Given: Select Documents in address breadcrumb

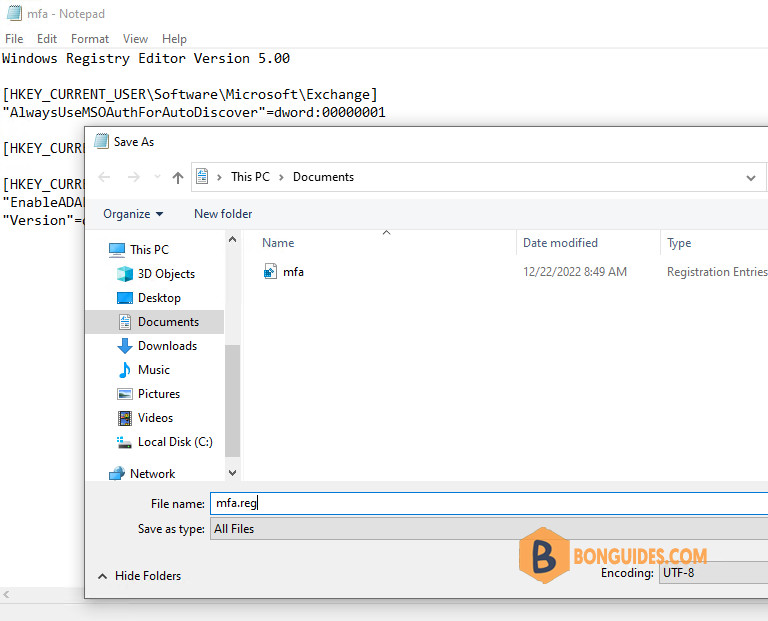Looking at the screenshot, I should 323,177.
